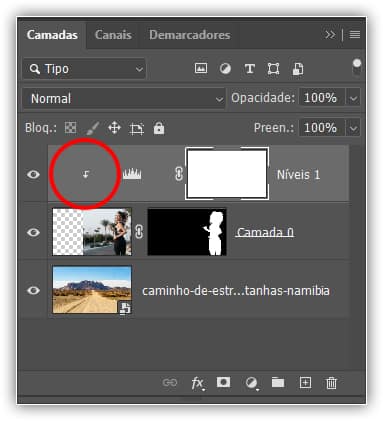
Task: Select the black silhouette mask of Camada 0
Action: (187, 232)
